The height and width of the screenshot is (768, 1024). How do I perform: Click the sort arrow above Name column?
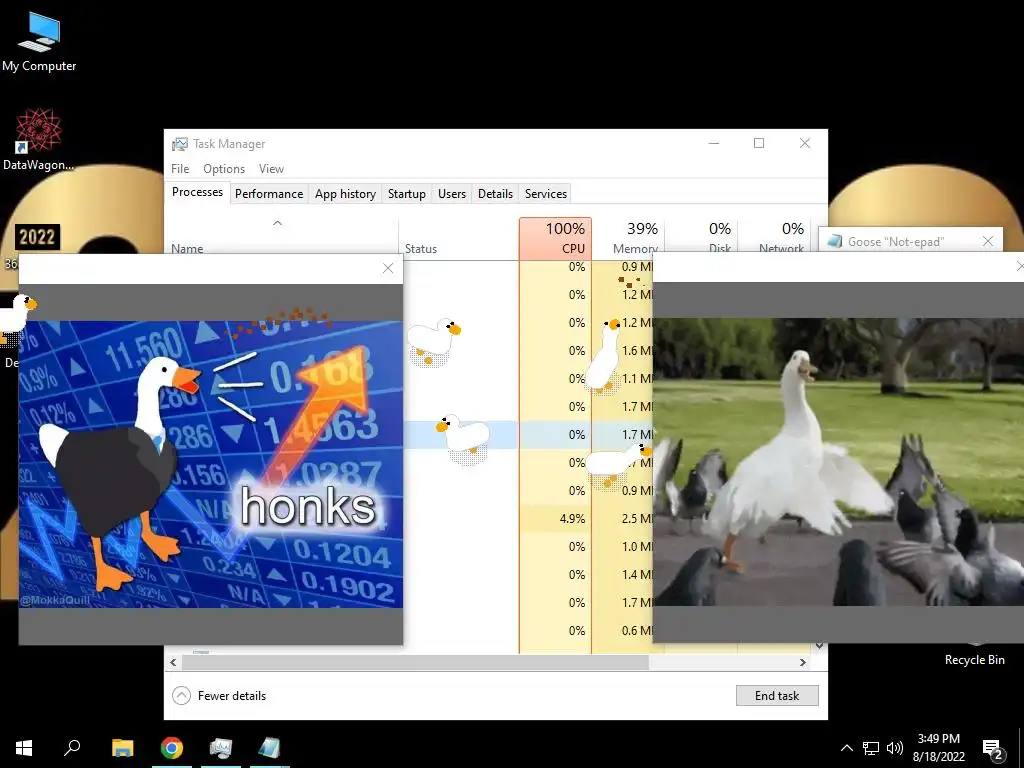pyautogui.click(x=277, y=223)
